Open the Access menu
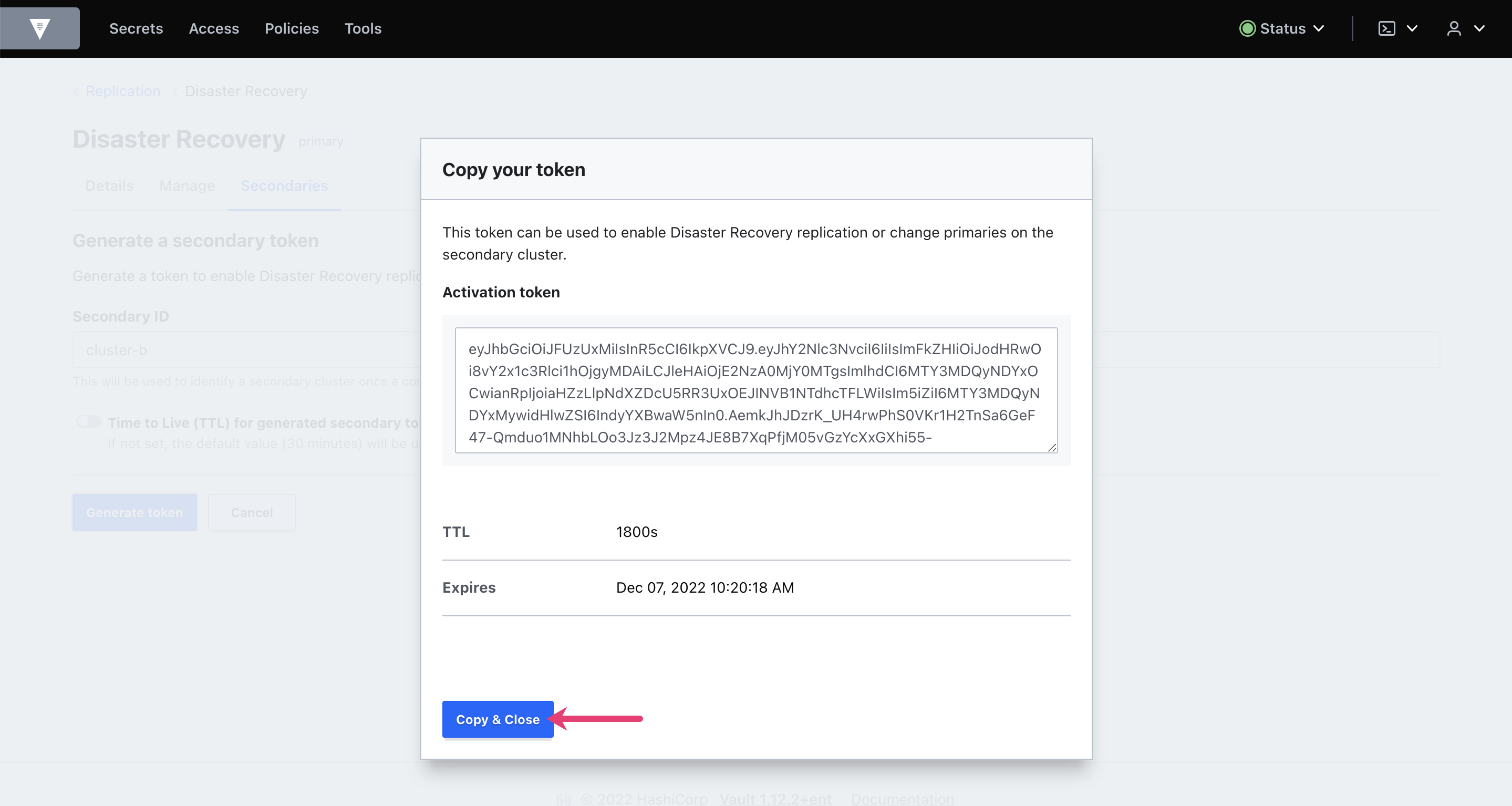The image size is (1512, 806). tap(214, 28)
